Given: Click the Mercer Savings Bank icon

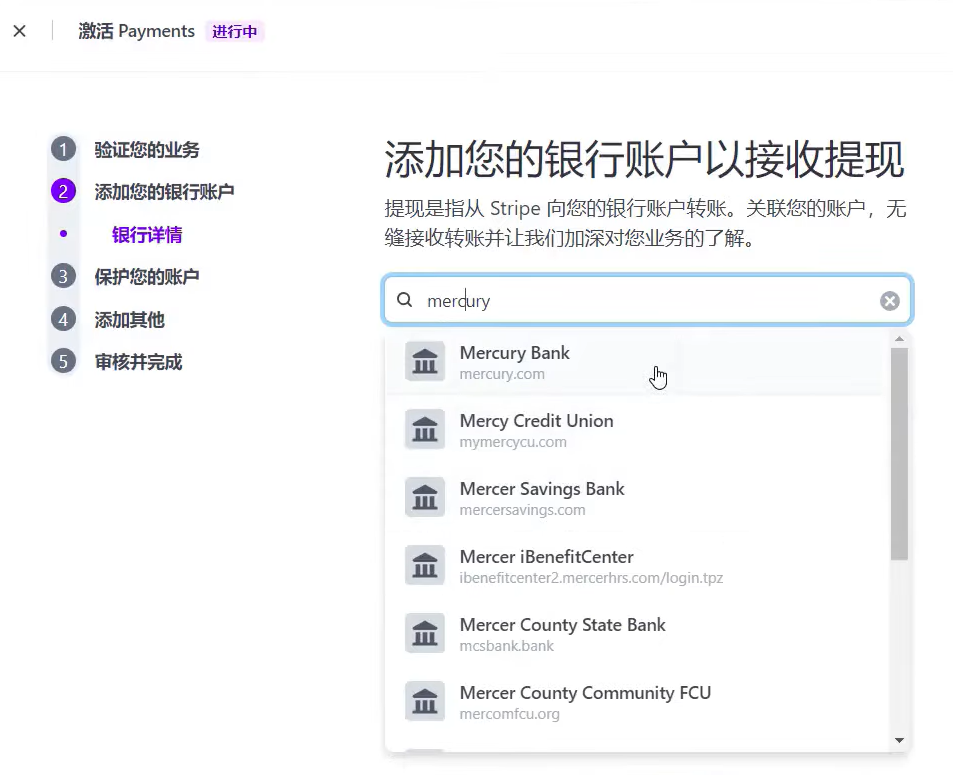Looking at the screenshot, I should point(425,498).
